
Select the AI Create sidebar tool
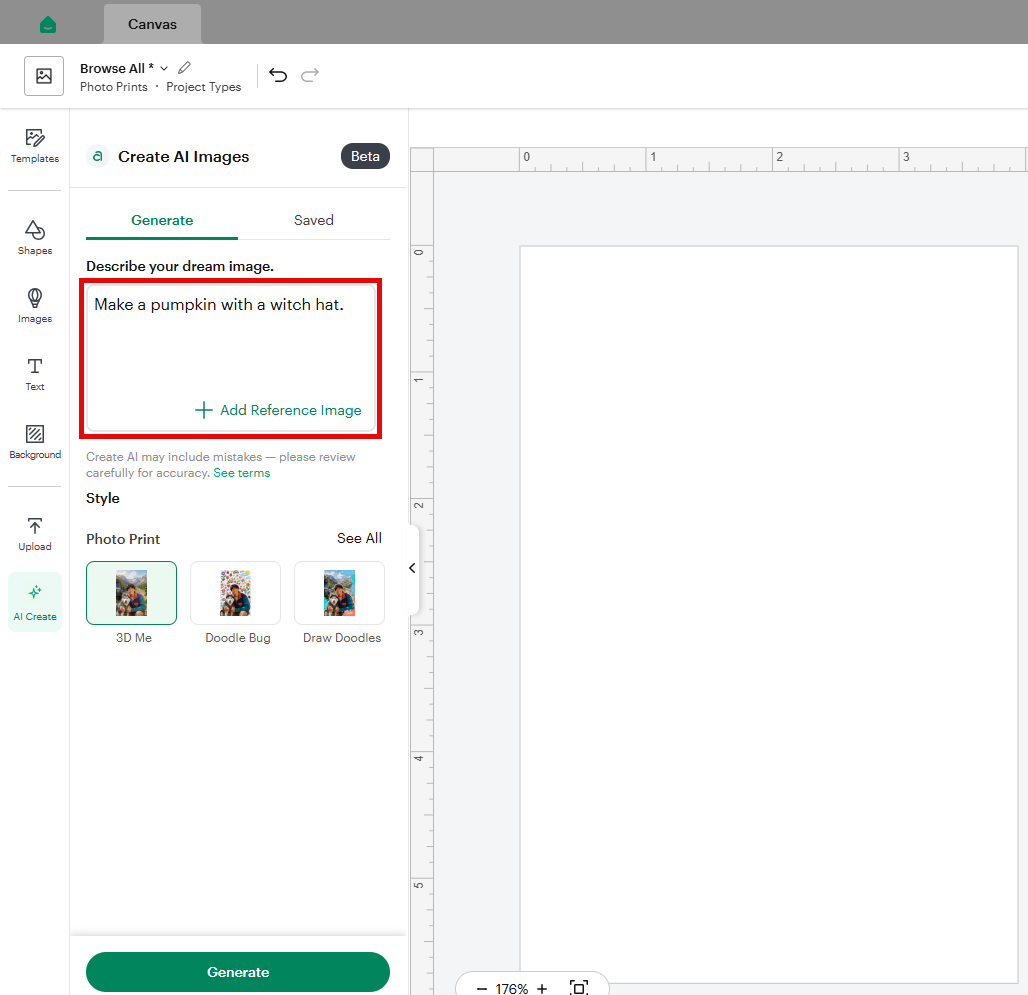[x=35, y=602]
